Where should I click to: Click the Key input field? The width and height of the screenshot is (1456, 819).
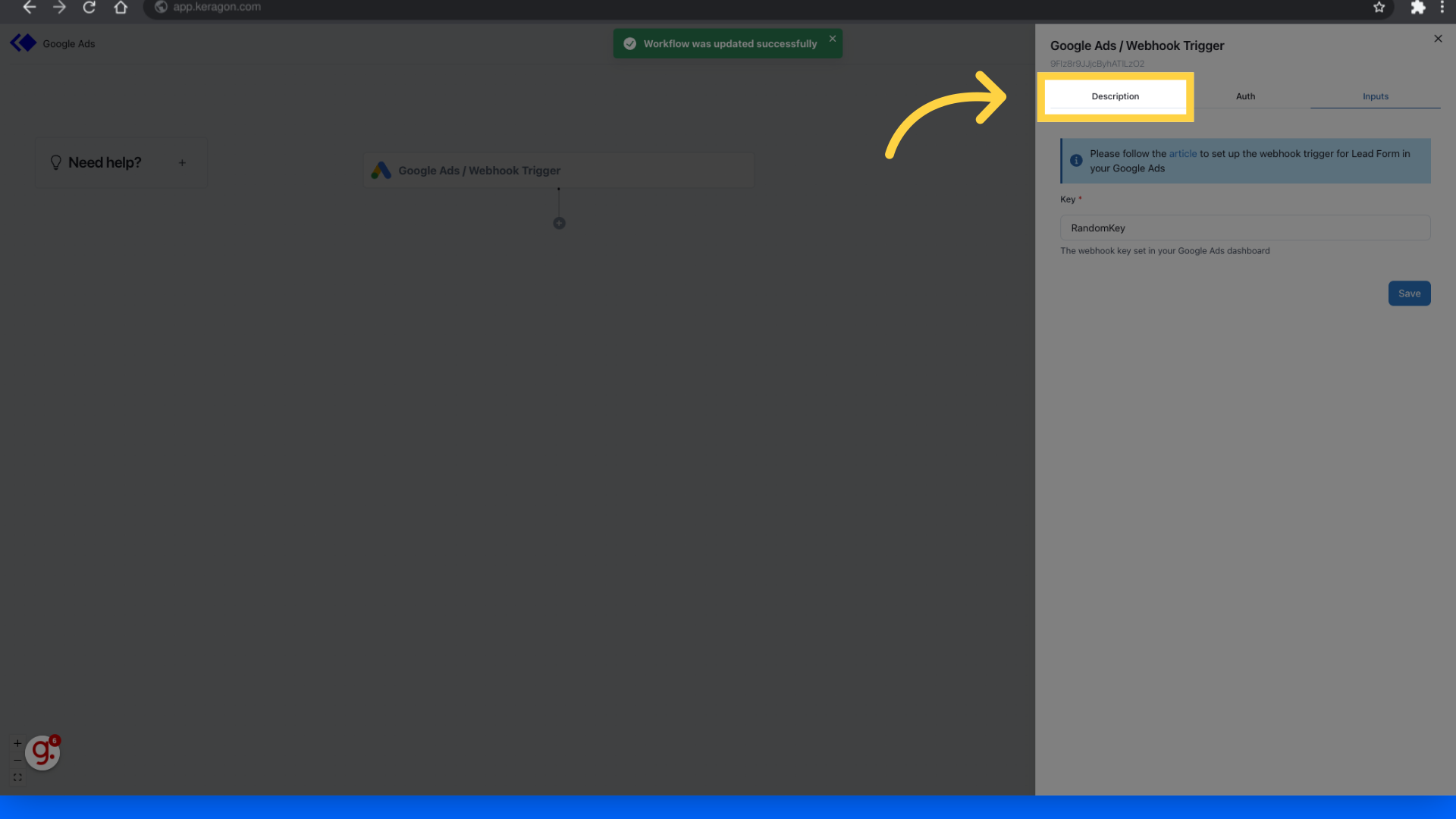1245,228
